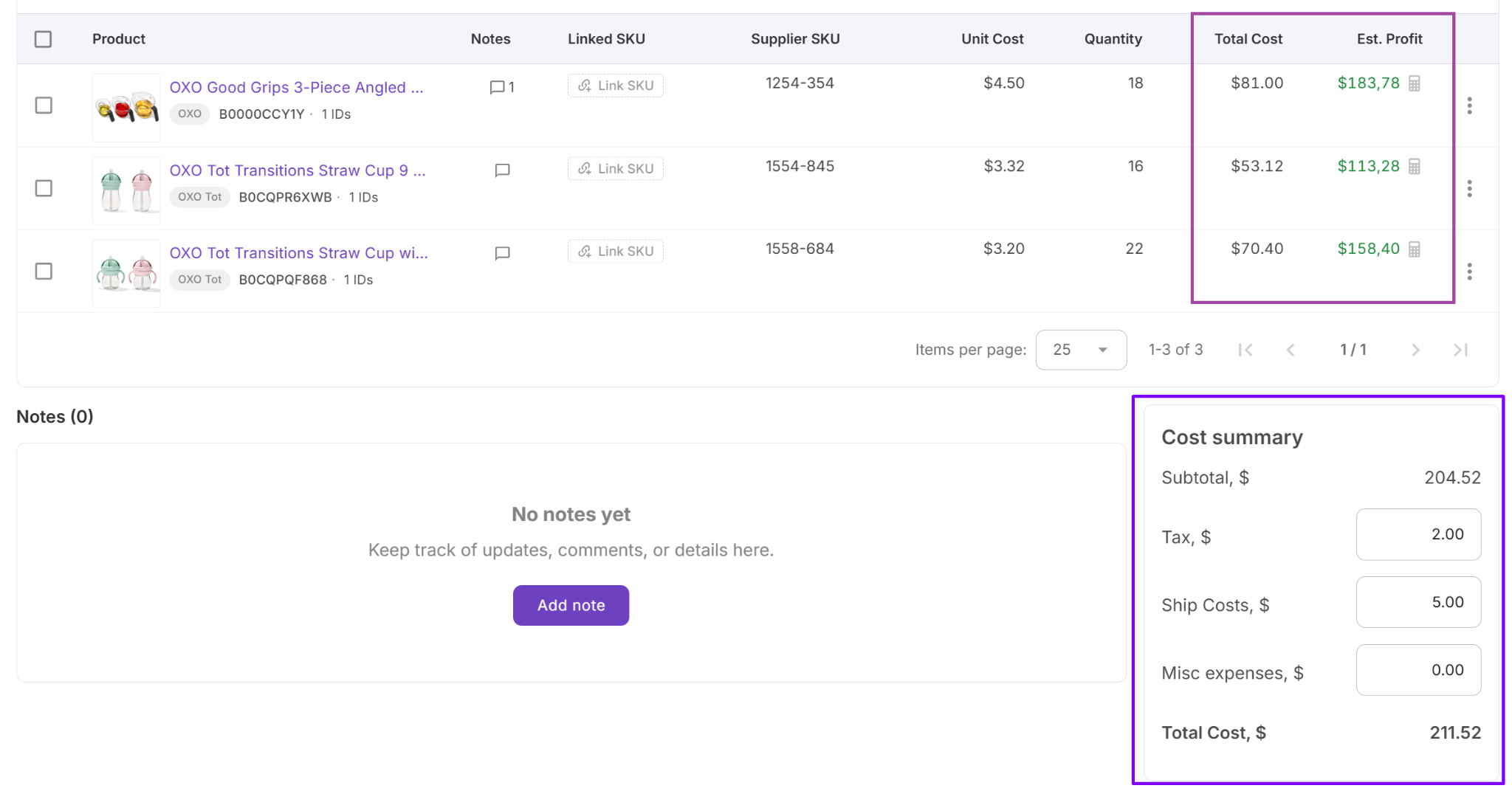Click the Misc expenses input field
The height and width of the screenshot is (791, 1512).
point(1418,670)
